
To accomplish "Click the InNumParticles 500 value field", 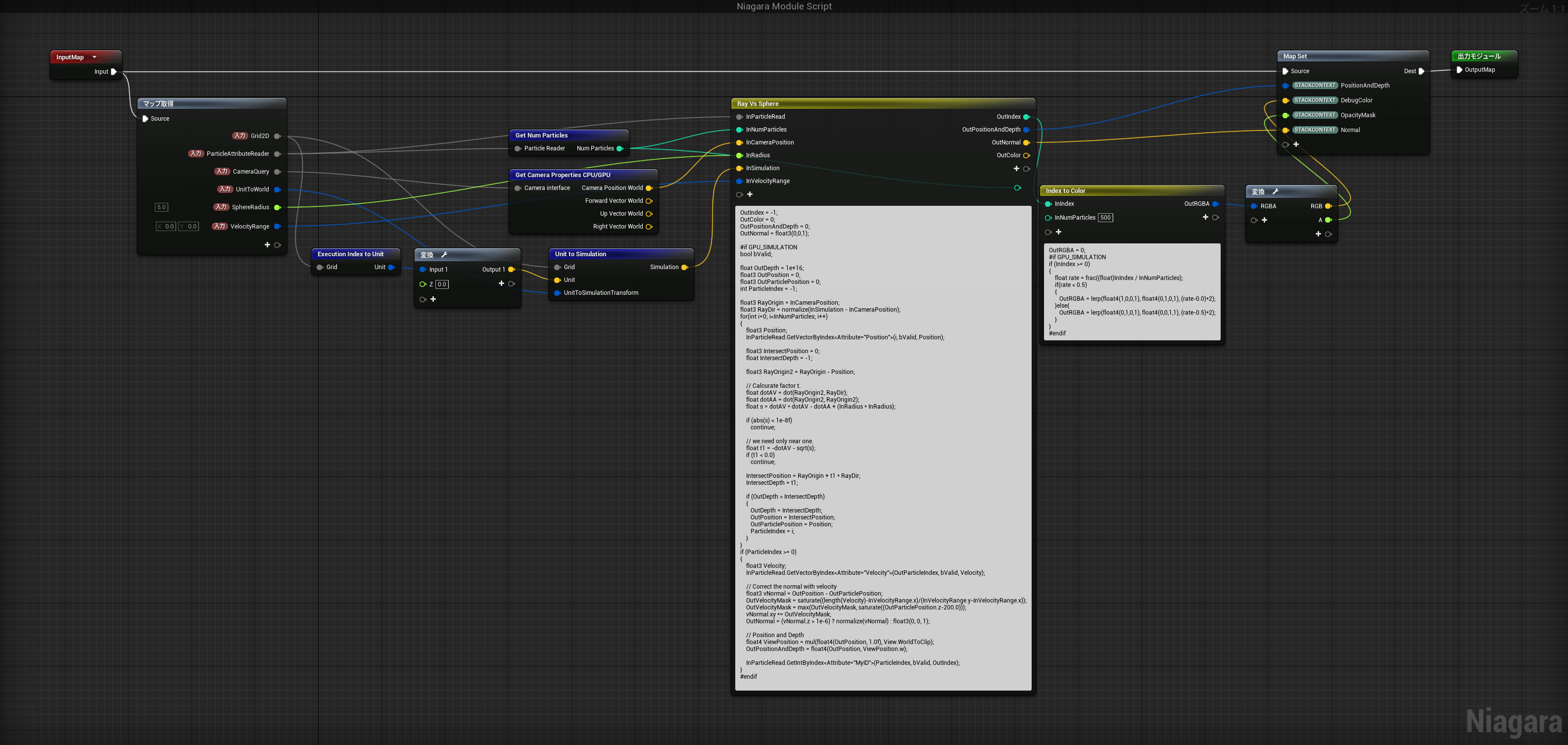I will (1105, 218).
